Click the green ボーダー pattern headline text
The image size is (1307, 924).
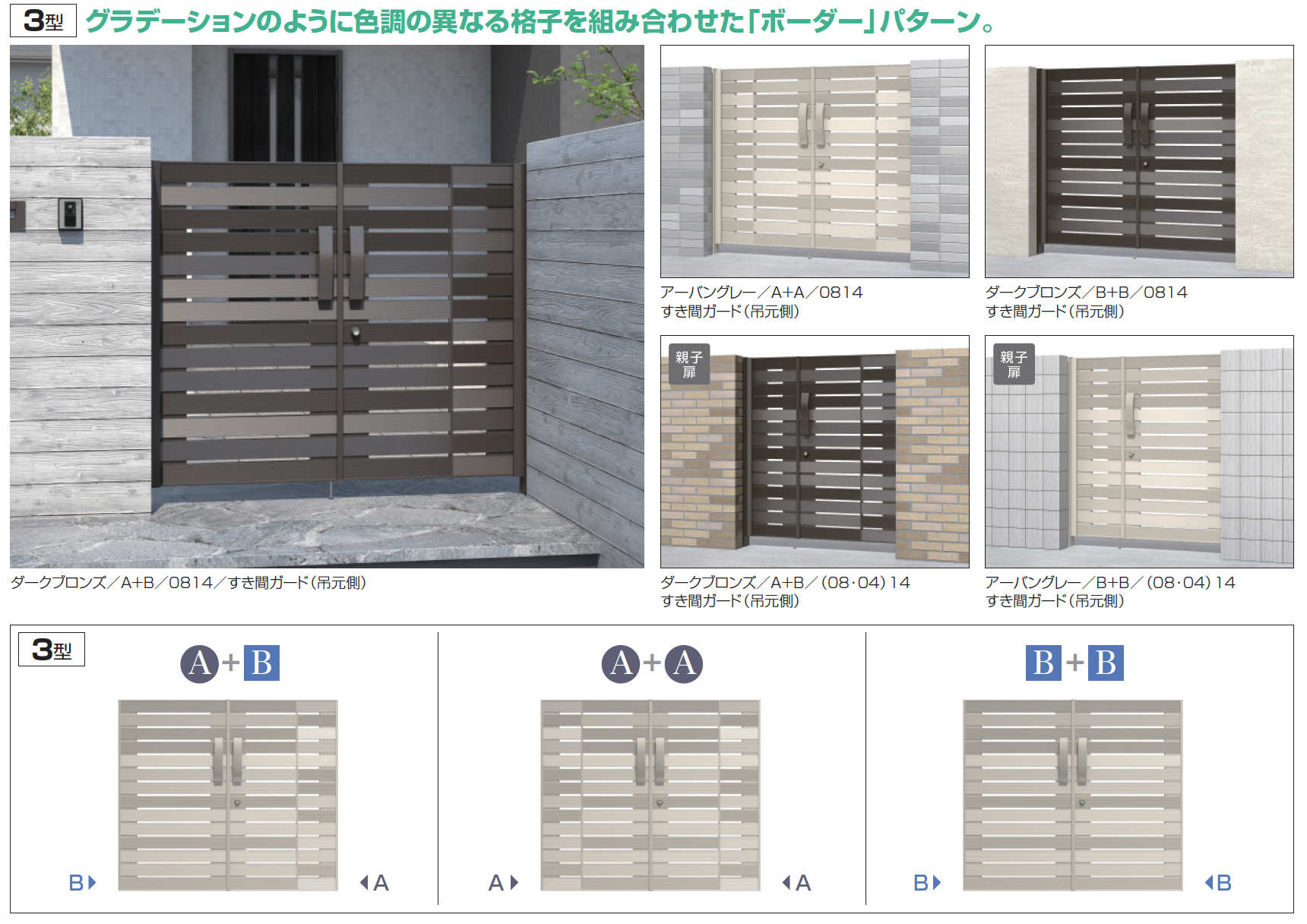pyautogui.click(x=540, y=21)
